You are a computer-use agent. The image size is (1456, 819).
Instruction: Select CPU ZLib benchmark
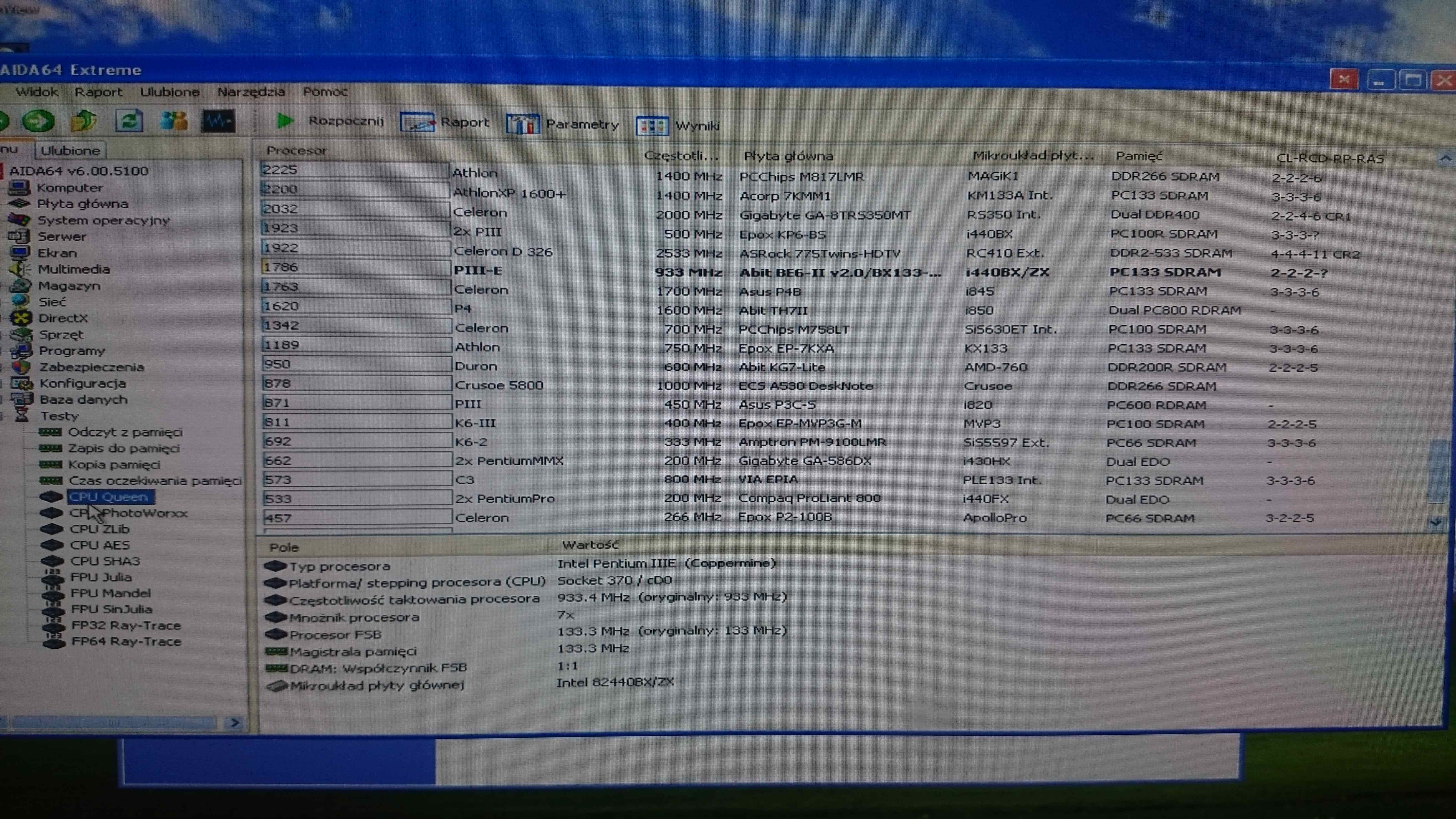coord(100,530)
